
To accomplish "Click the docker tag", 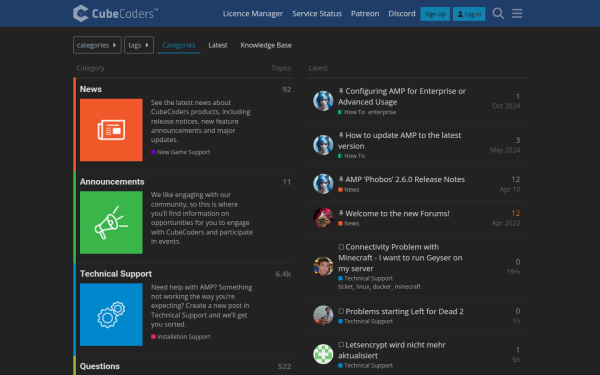I will click(382, 287).
